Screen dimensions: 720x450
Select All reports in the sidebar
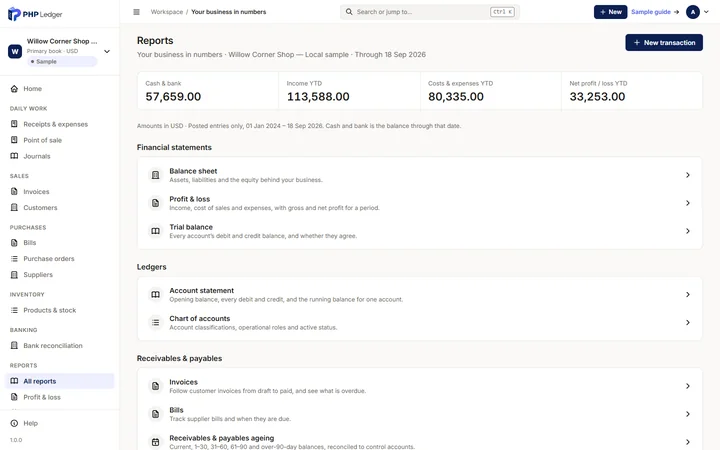[x=59, y=381]
